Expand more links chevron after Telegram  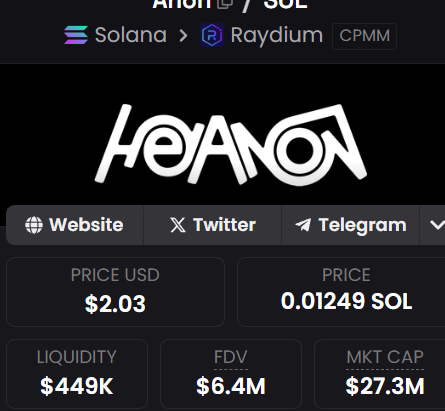tap(437, 225)
